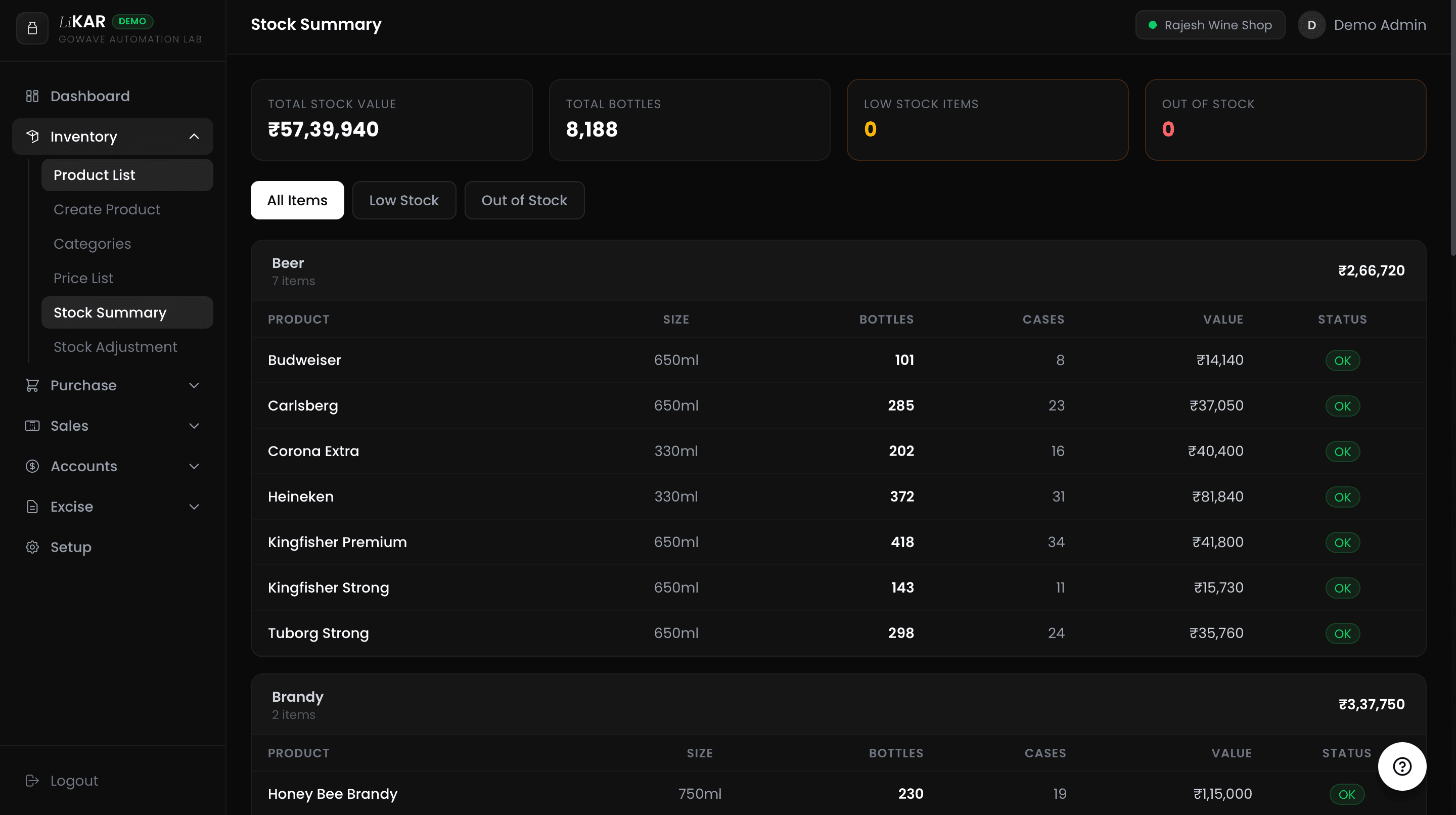Open Product List submenu item
Screen dimensions: 1456x815
coord(127,174)
